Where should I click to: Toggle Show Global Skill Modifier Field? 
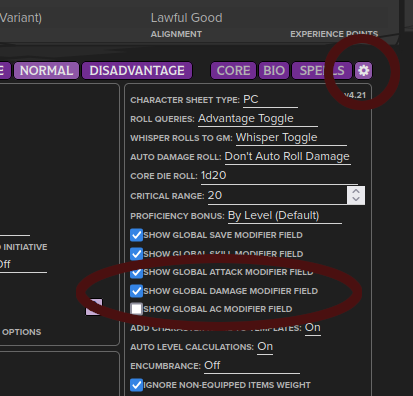click(136, 254)
